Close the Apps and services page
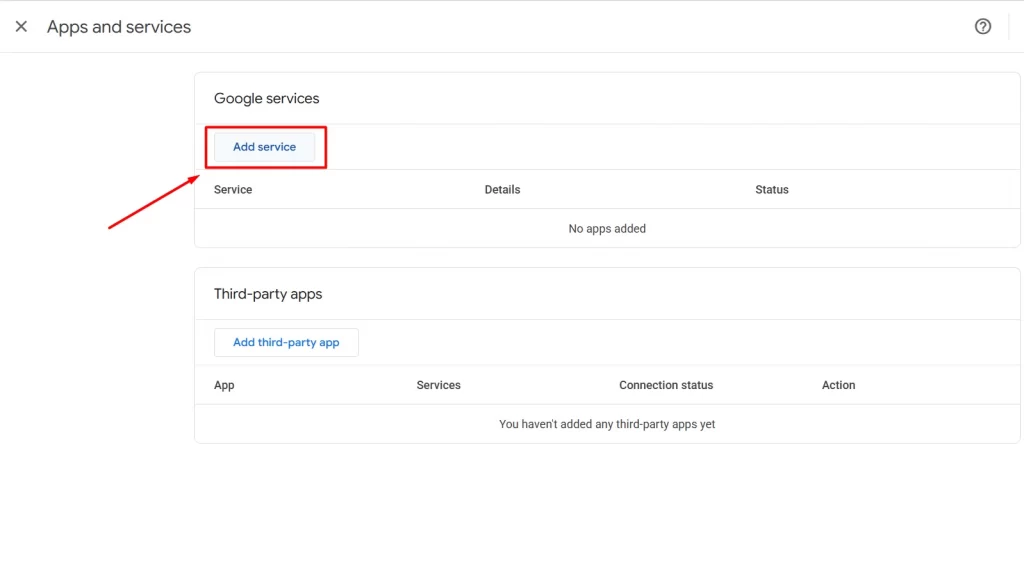This screenshot has width=1024, height=582. coord(21,26)
